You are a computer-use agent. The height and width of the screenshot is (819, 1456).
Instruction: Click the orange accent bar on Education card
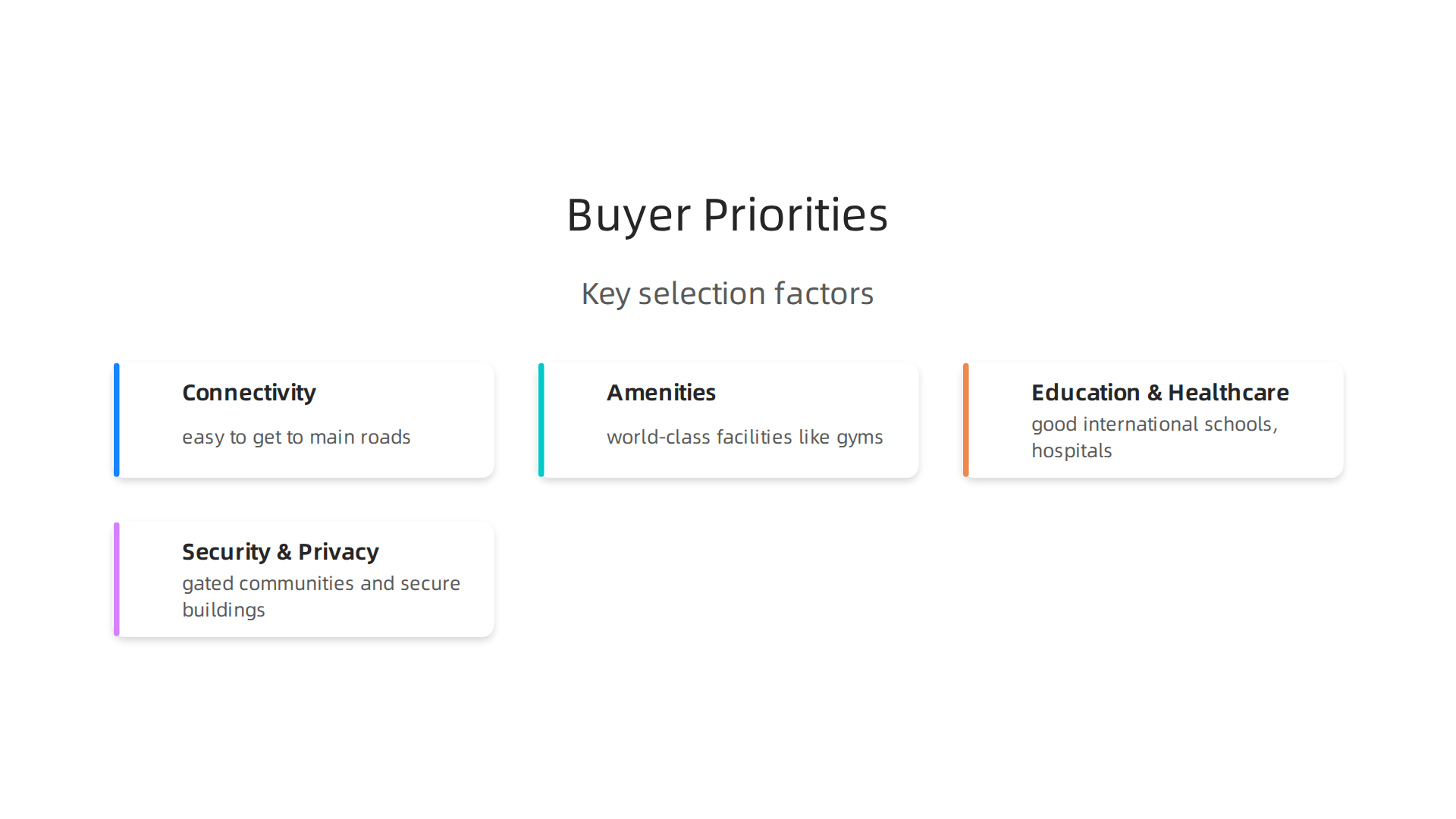click(x=966, y=420)
